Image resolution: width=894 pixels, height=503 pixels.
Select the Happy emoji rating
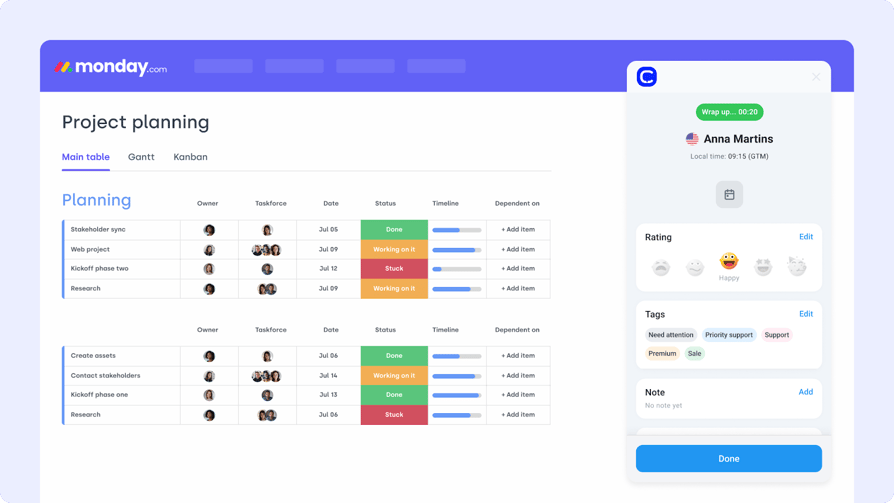(x=729, y=261)
